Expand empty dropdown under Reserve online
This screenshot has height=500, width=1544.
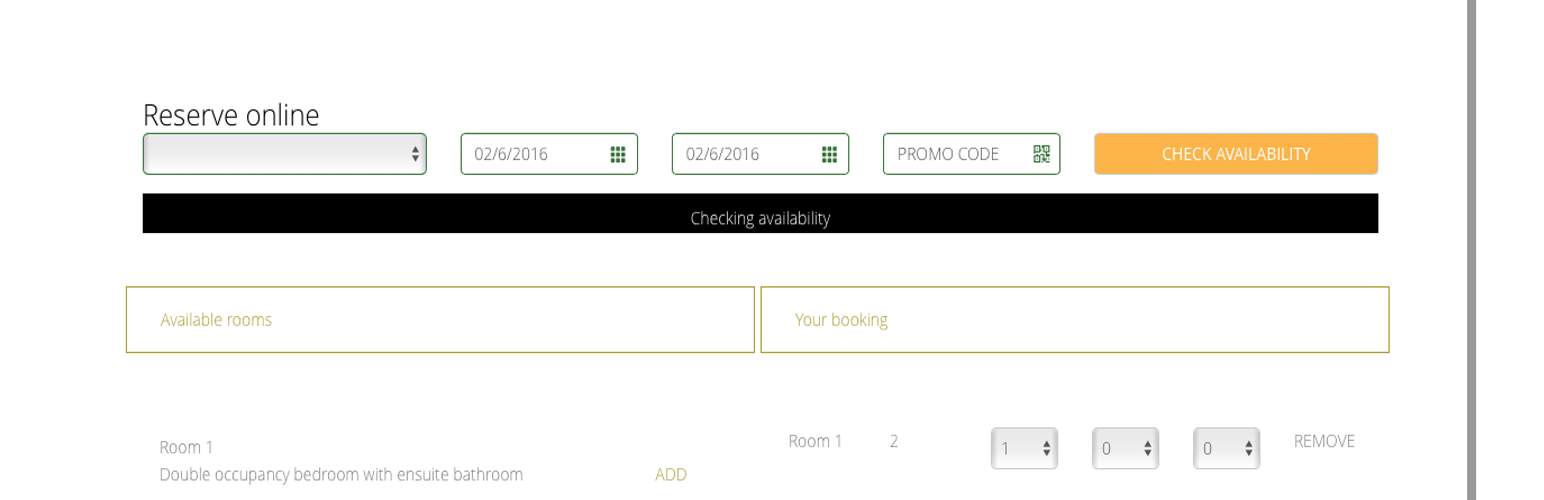pyautogui.click(x=285, y=154)
